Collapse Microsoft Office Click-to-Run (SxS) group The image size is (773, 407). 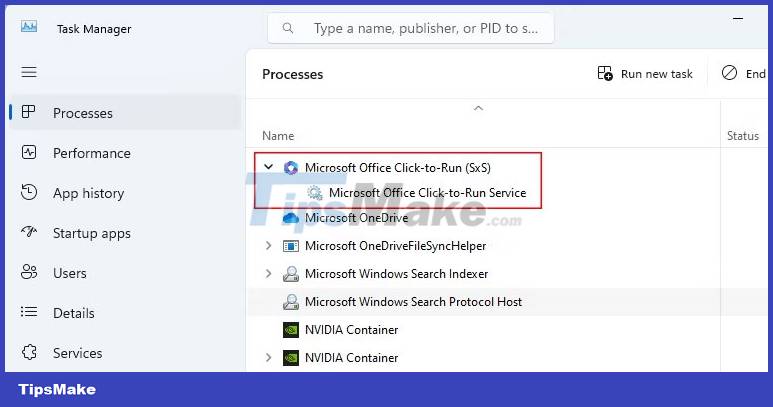[268, 167]
